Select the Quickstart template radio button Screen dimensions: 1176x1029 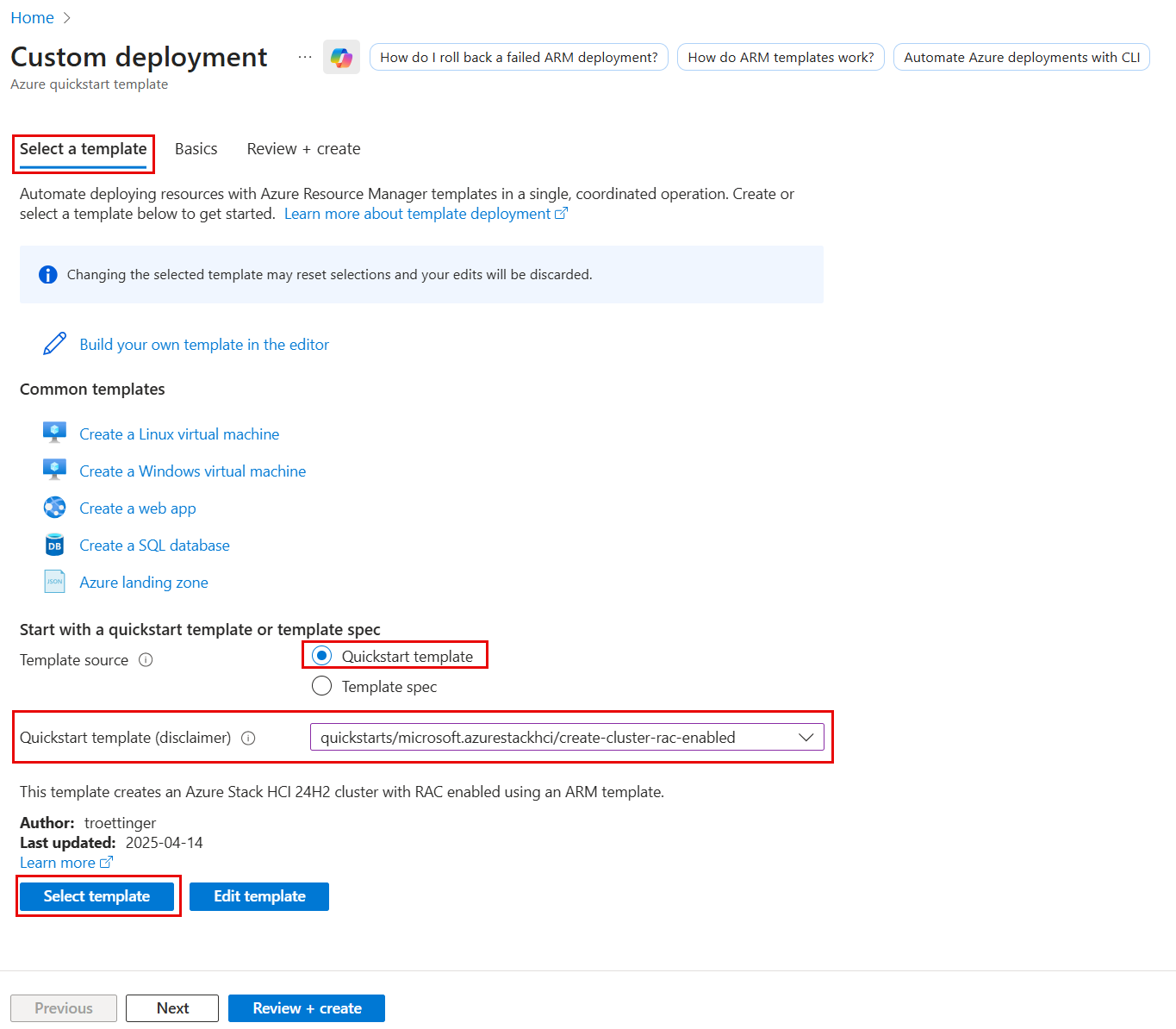pyautogui.click(x=321, y=656)
